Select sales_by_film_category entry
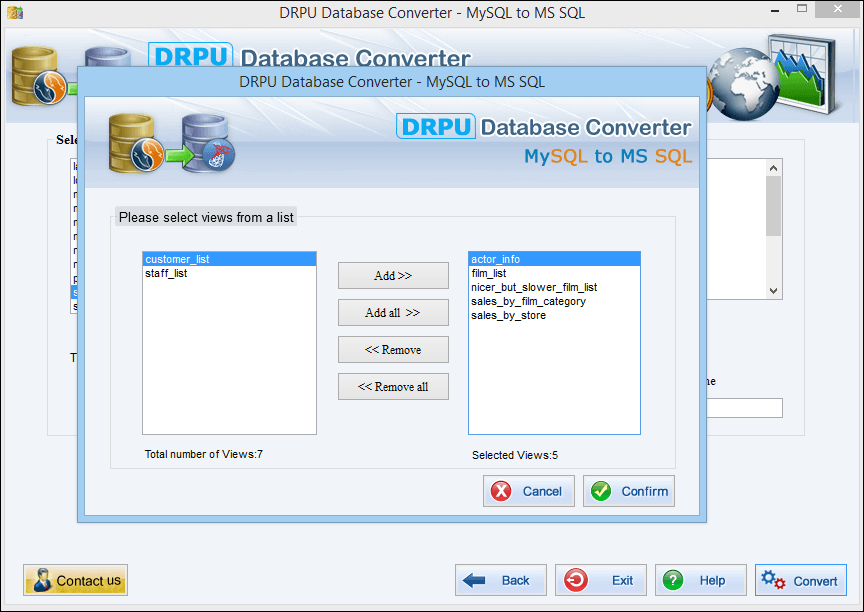This screenshot has width=864, height=612. click(x=554, y=301)
